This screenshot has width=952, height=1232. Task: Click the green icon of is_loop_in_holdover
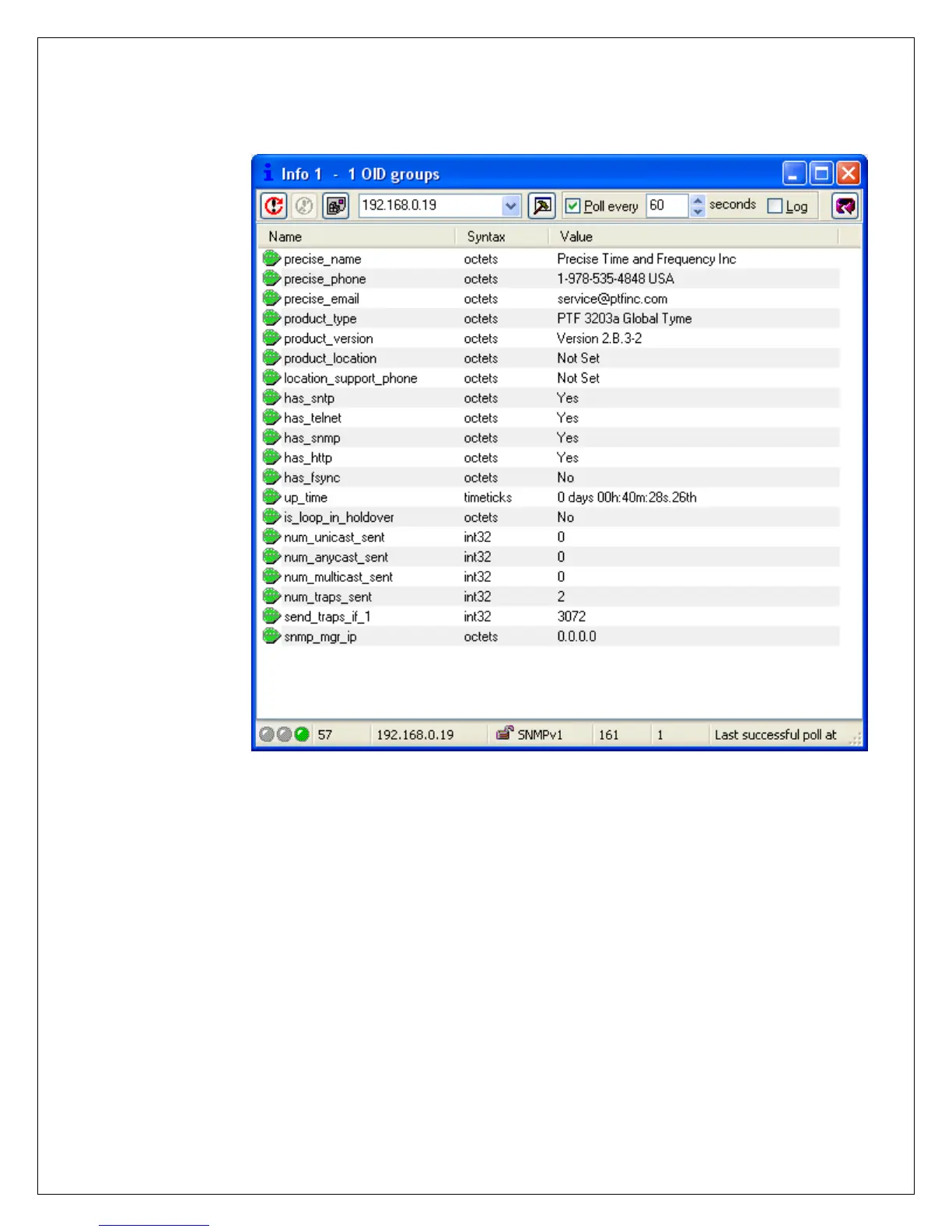click(271, 516)
